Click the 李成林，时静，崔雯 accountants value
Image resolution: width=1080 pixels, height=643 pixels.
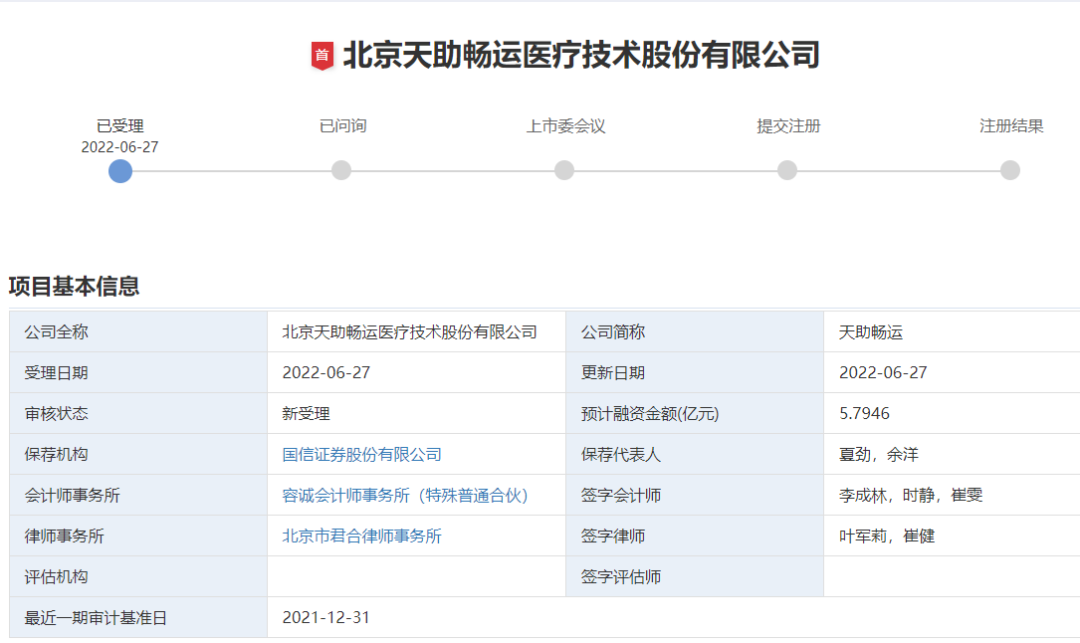(x=911, y=495)
